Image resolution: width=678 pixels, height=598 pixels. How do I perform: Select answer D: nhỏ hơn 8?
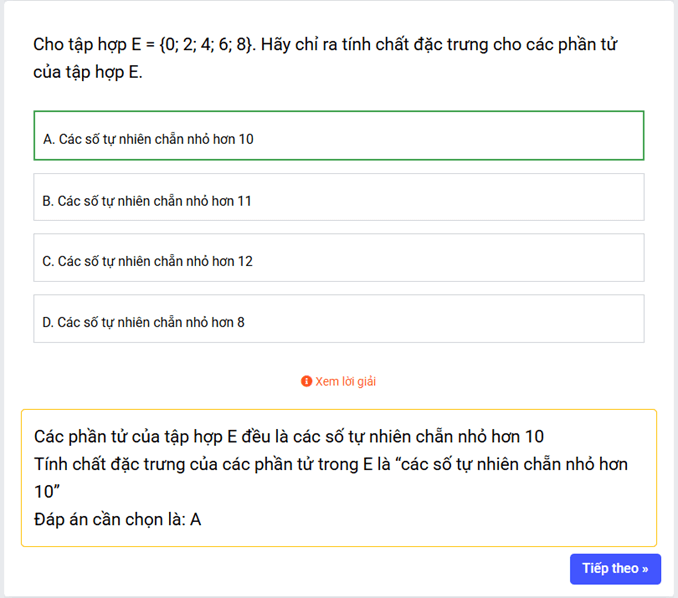pyautogui.click(x=339, y=319)
